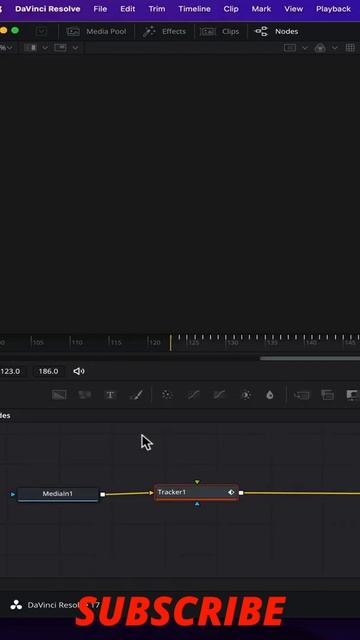Click the Effects magic wand icon

click(x=149, y=31)
